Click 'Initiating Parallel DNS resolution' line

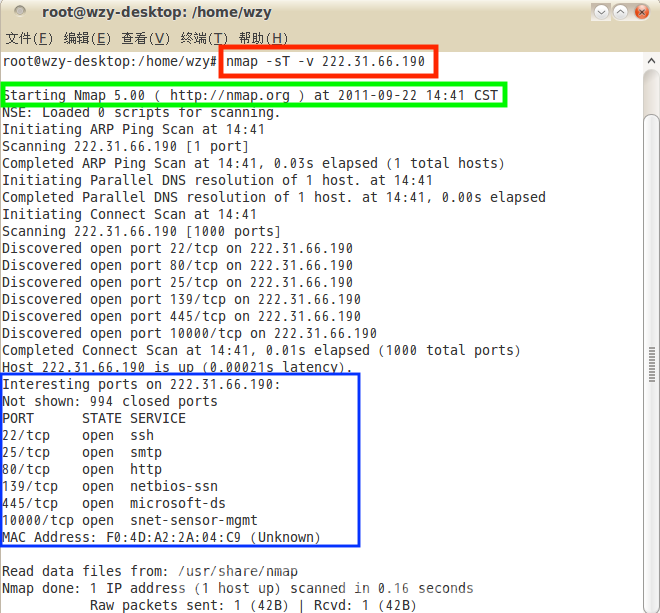point(217,180)
